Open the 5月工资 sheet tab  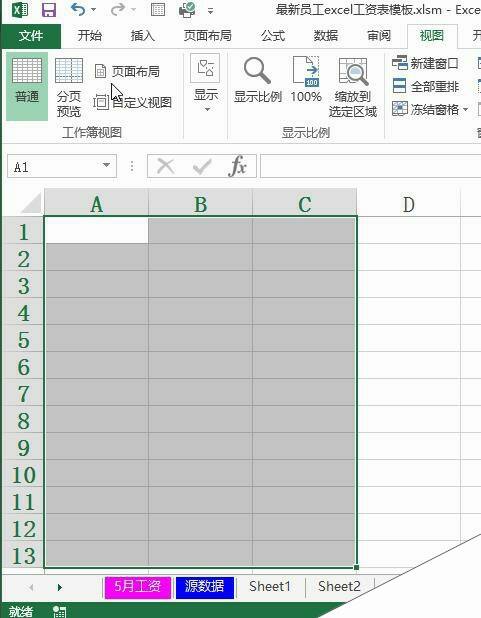tap(138, 587)
